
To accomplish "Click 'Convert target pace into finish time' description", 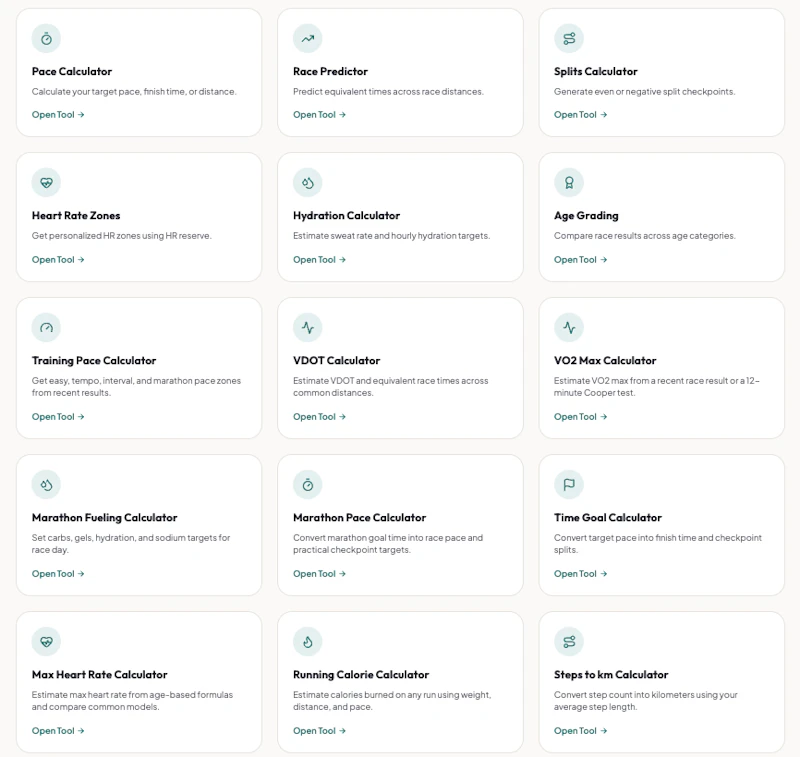I will coord(658,544).
